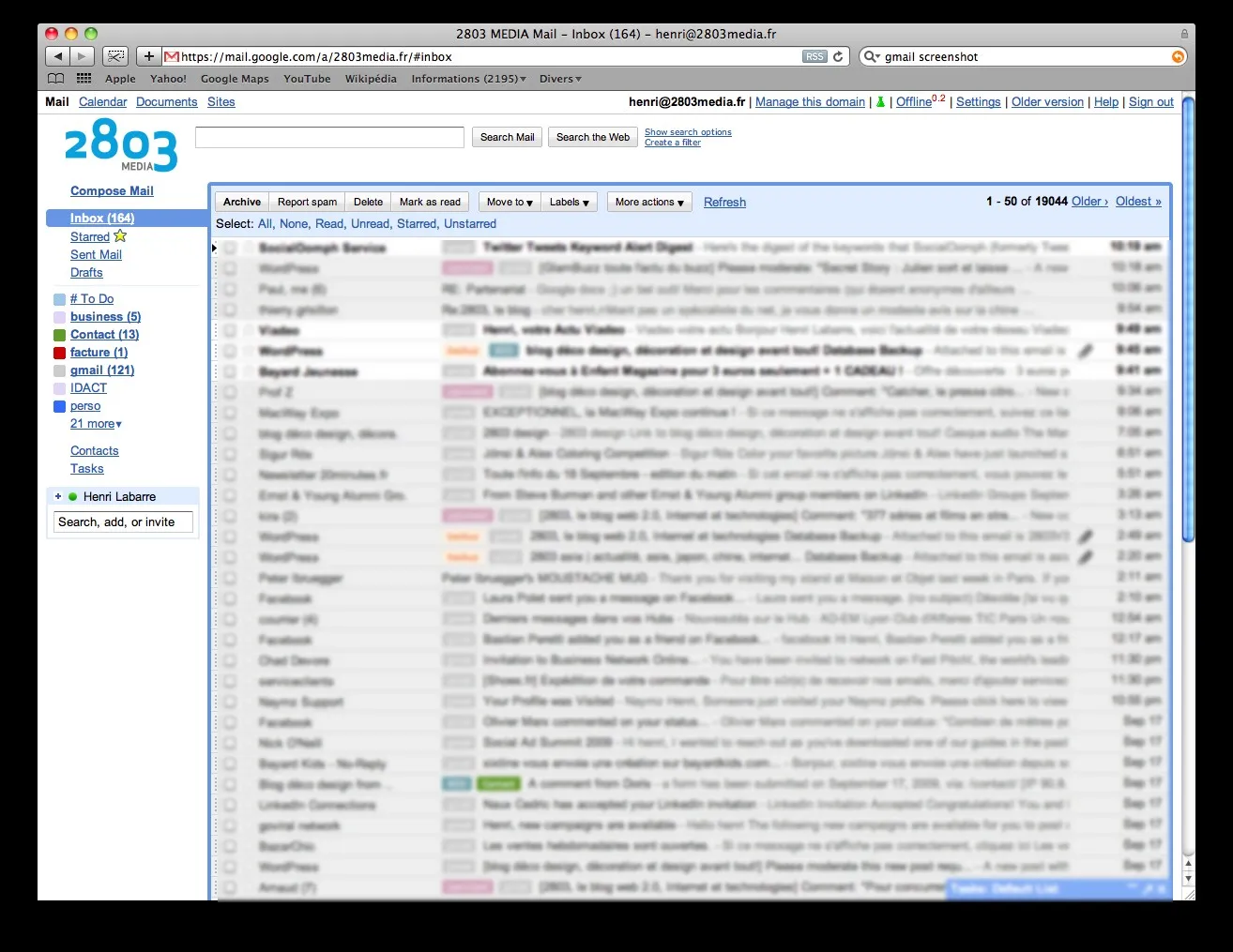Click the lock icon in the title bar
Screen dimensions: 1233x952
pos(1184,34)
